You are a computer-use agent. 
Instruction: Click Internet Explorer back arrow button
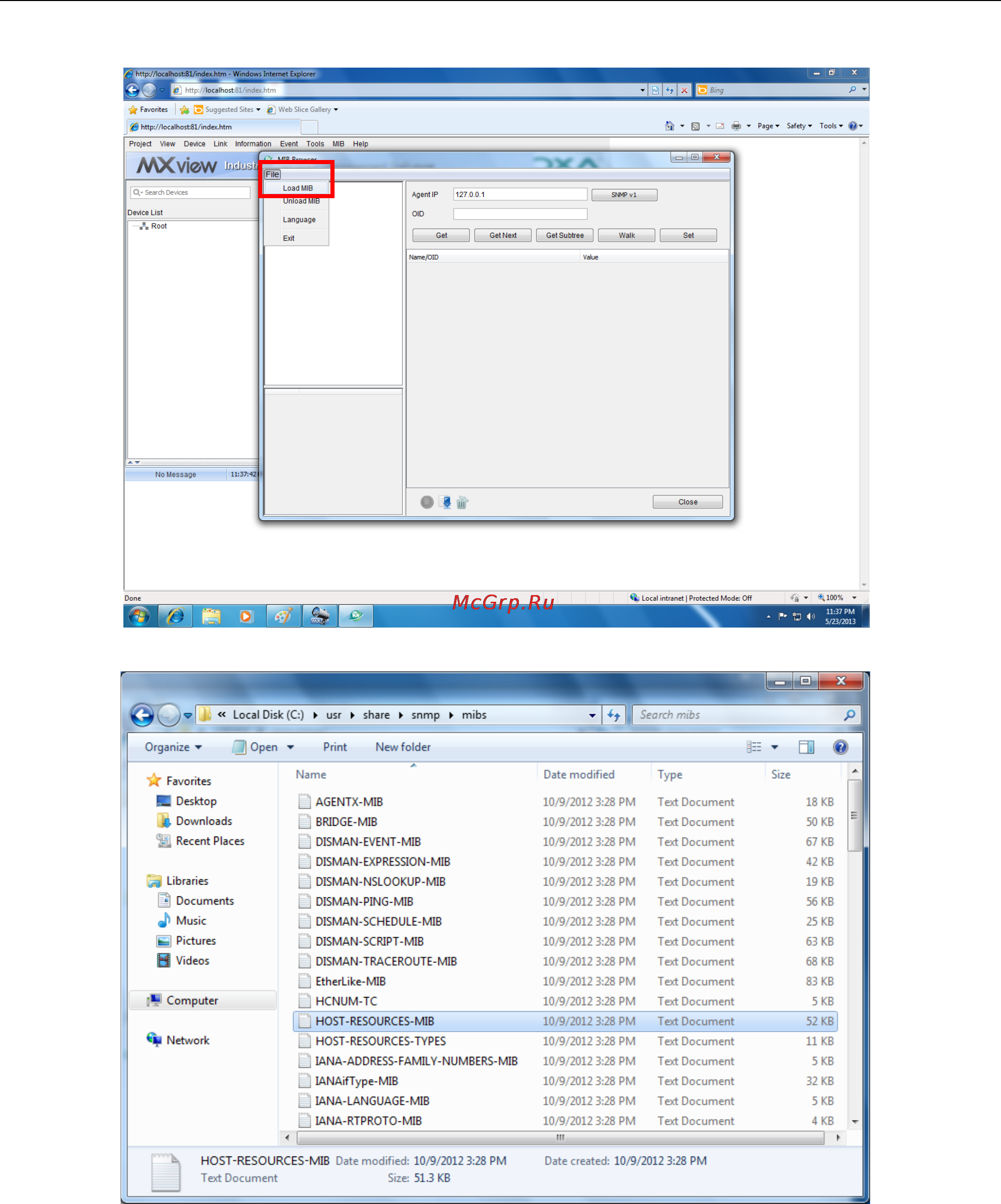tap(133, 90)
